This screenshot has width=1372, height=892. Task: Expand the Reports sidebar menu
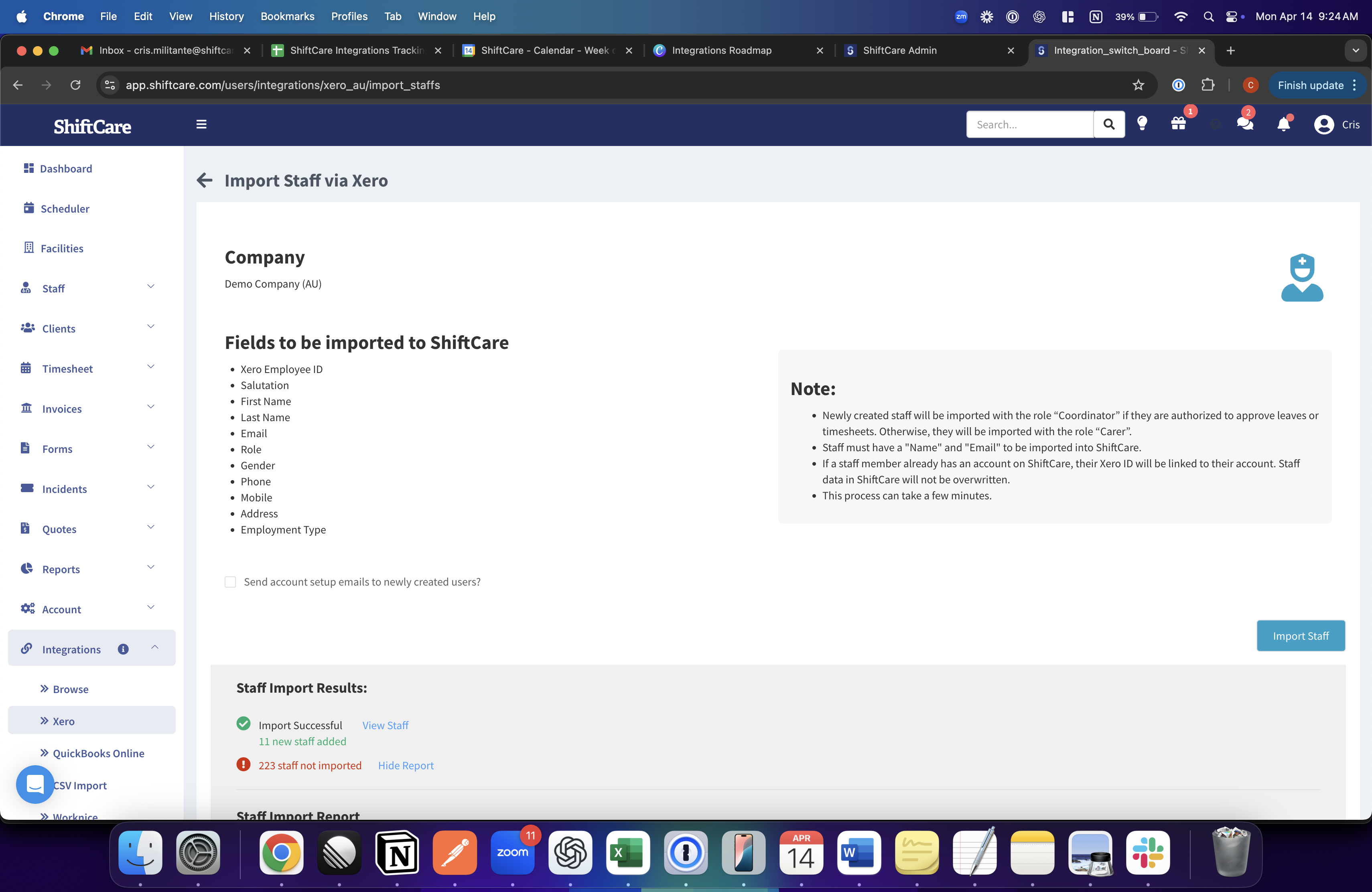(150, 568)
